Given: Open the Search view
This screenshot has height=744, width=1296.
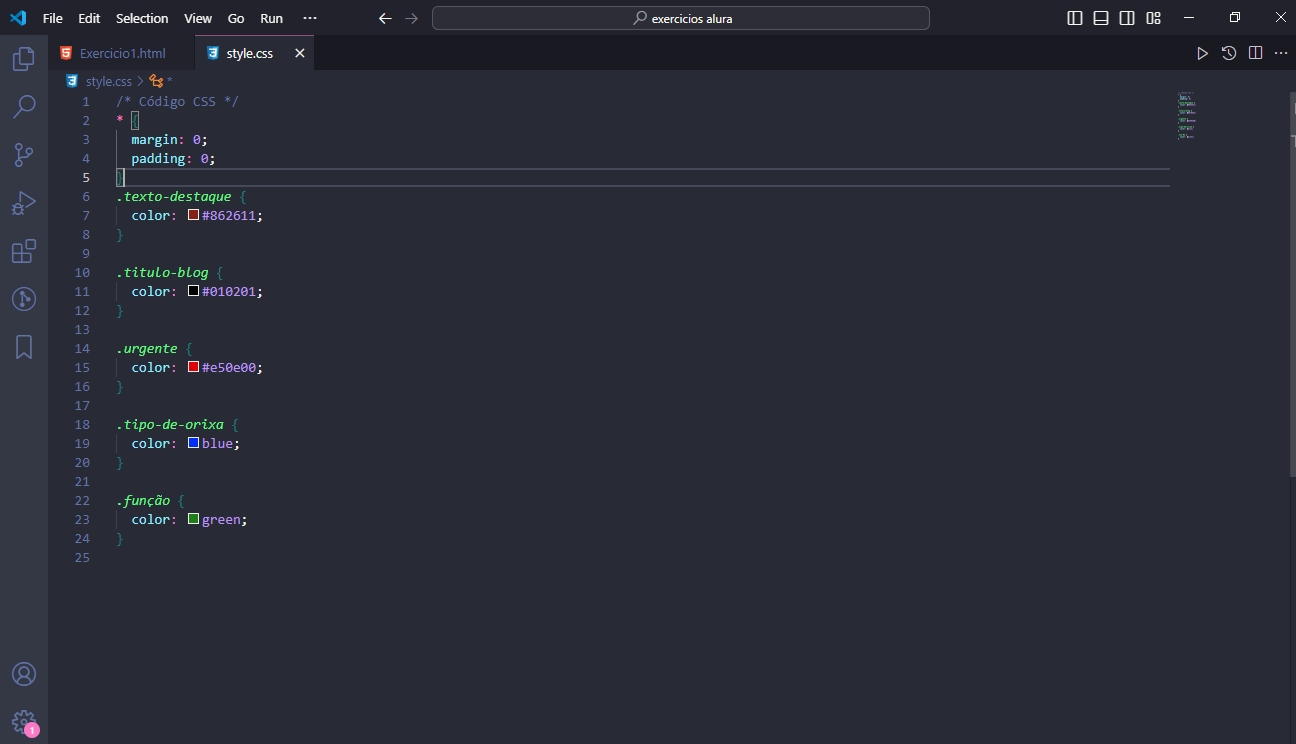Looking at the screenshot, I should coord(24,106).
